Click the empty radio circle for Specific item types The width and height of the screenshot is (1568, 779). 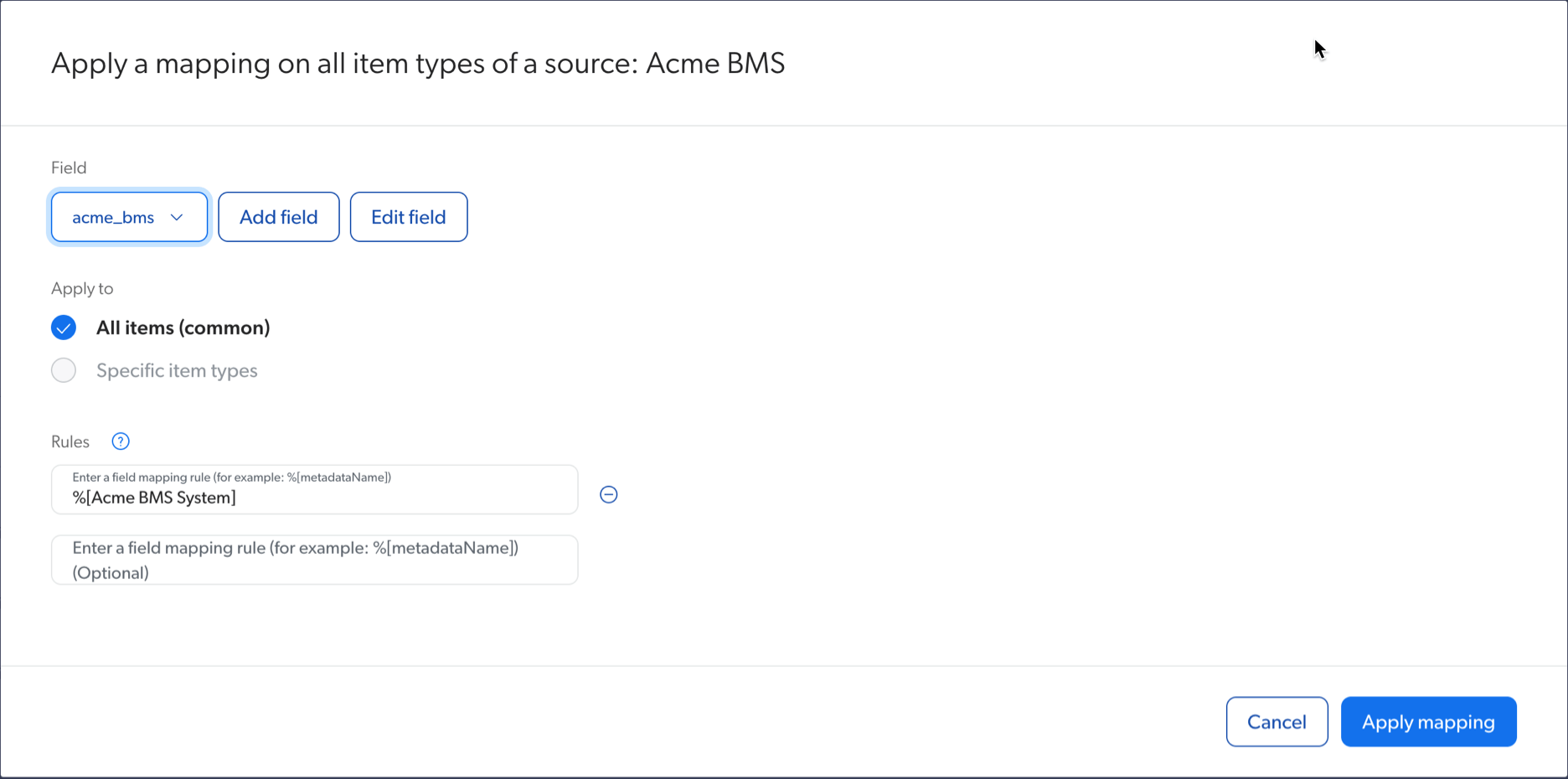(63, 369)
